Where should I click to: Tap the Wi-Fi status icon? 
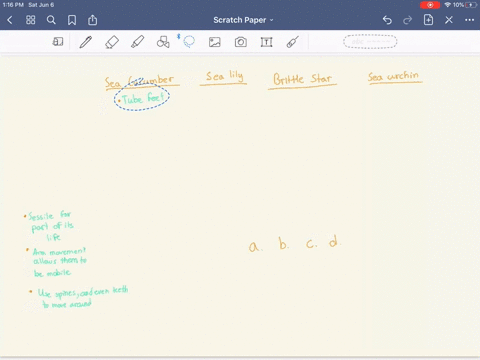click(448, 5)
